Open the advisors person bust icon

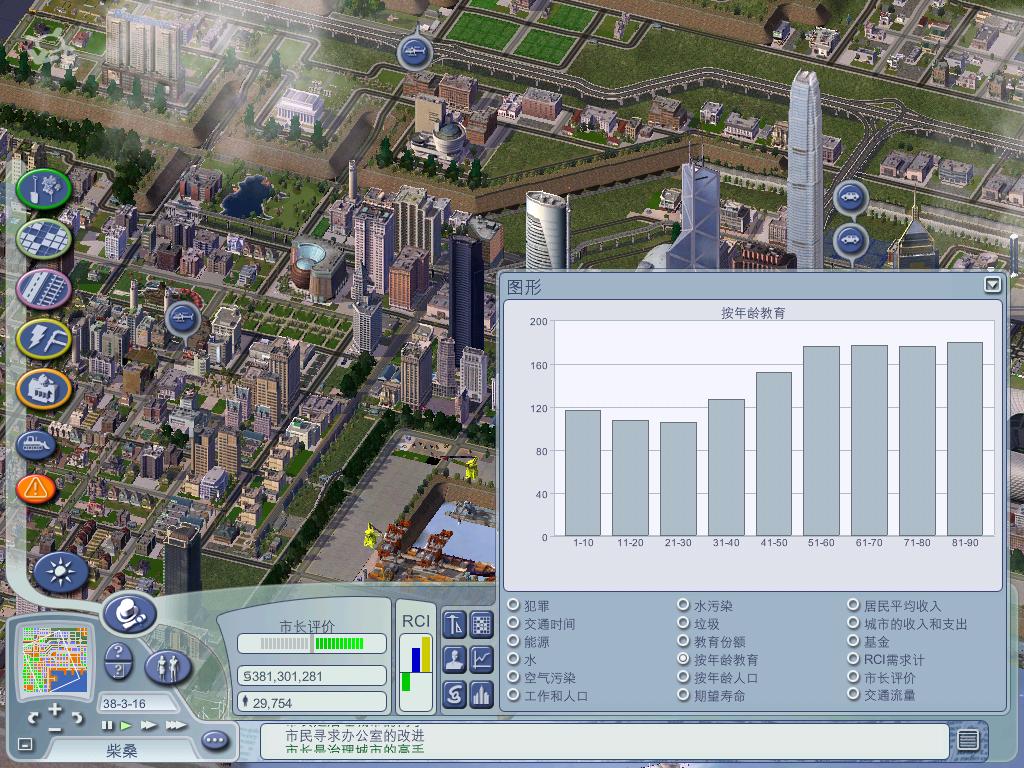(455, 660)
